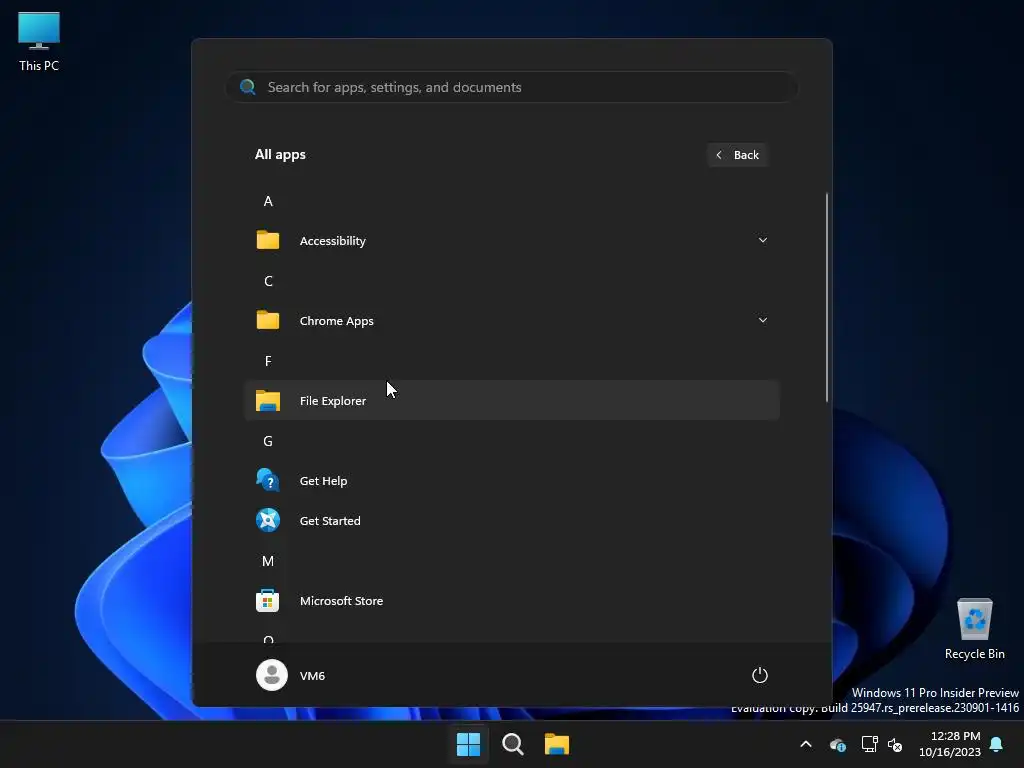Screen dimensions: 1024x768
Task: Expand the Accessibility folder chevron
Action: pyautogui.click(x=762, y=240)
